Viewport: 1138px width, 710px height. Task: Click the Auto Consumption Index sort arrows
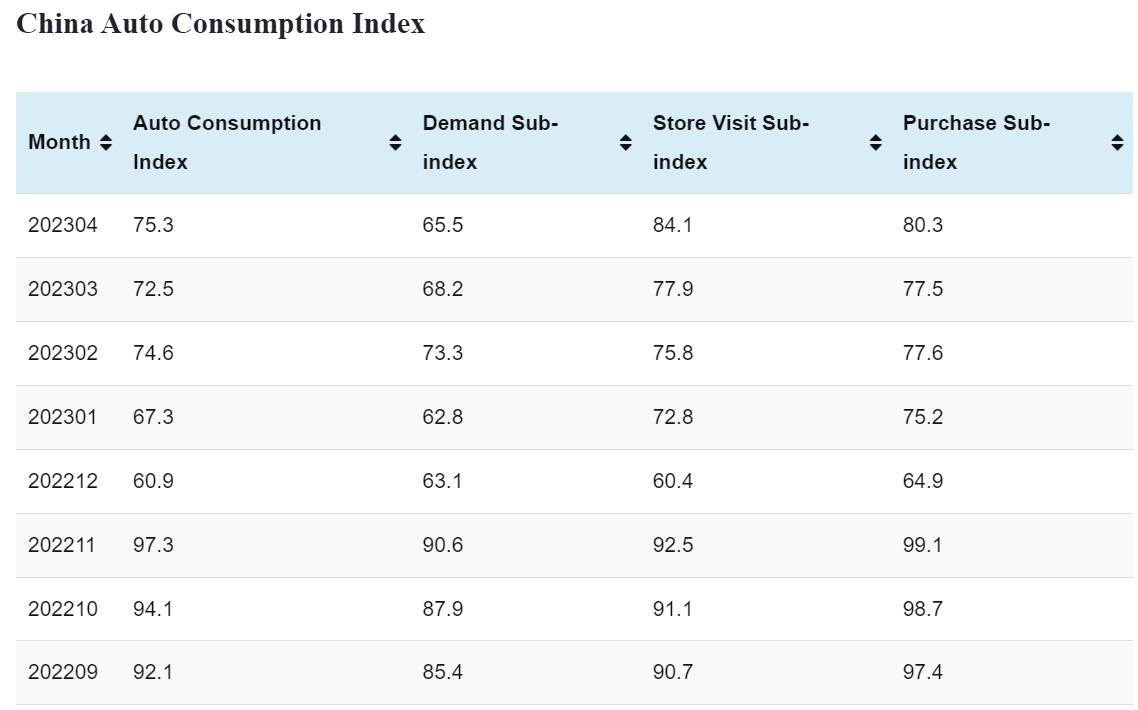(395, 143)
